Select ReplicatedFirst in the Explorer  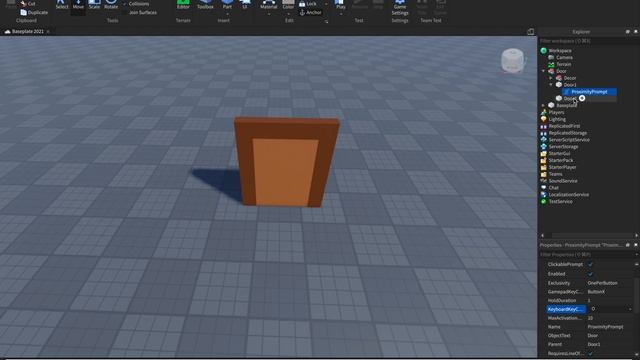564,126
